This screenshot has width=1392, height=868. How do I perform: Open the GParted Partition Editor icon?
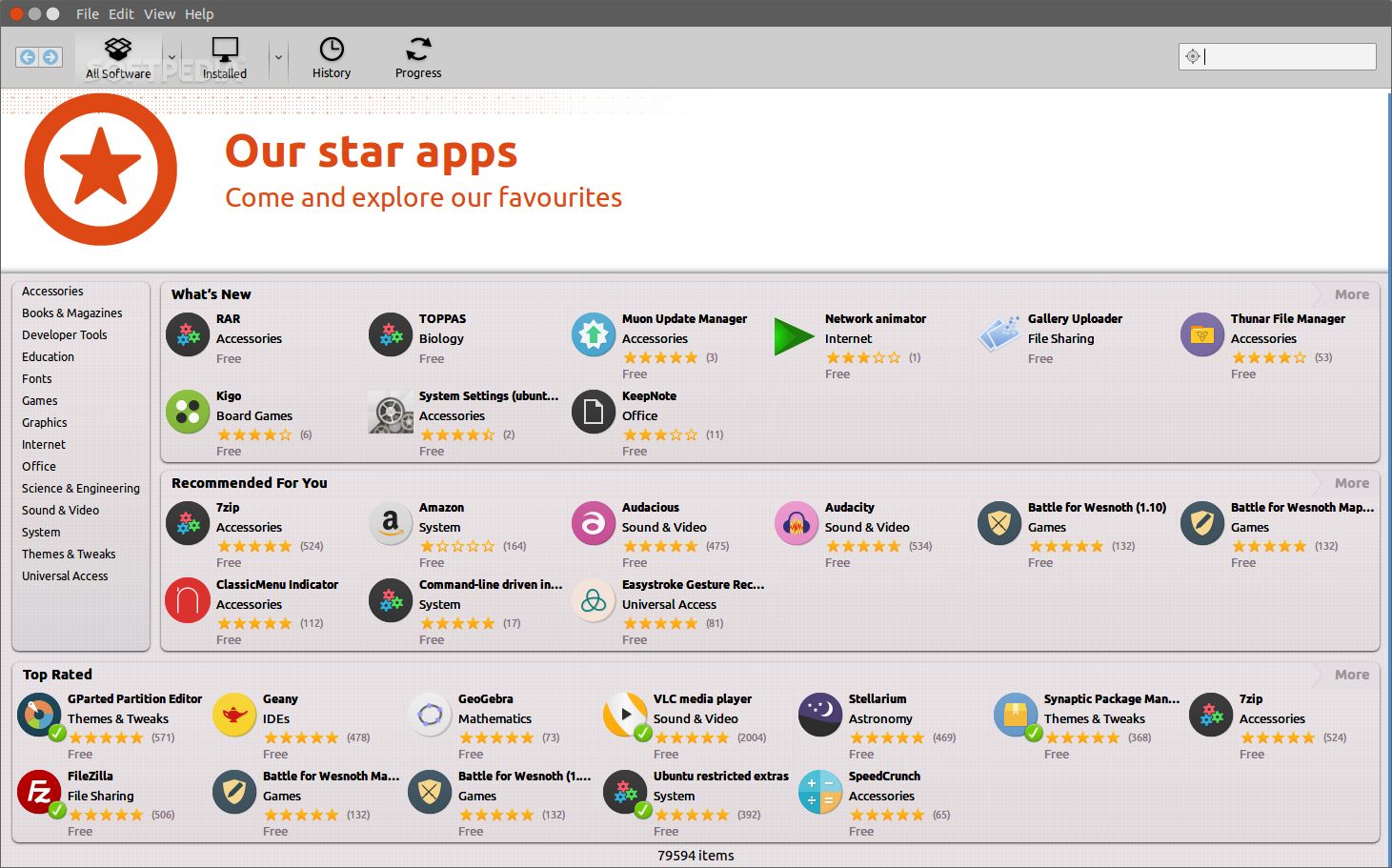click(39, 716)
